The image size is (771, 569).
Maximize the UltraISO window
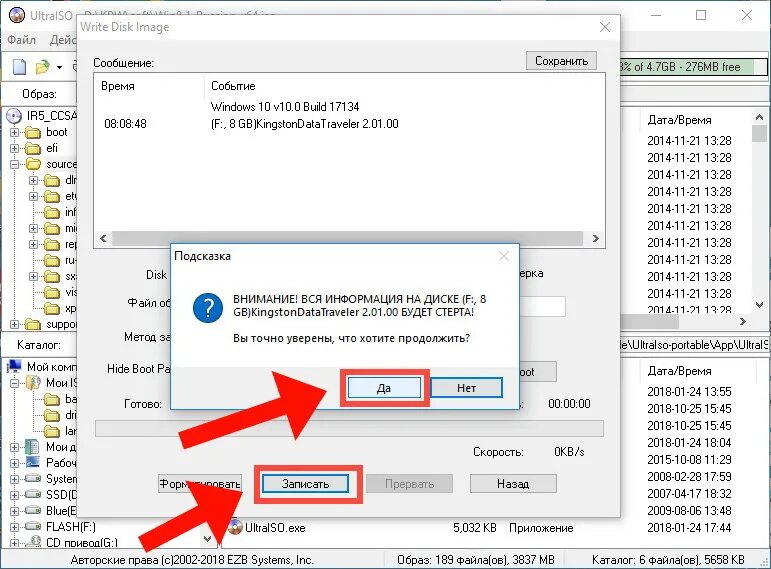pos(701,15)
